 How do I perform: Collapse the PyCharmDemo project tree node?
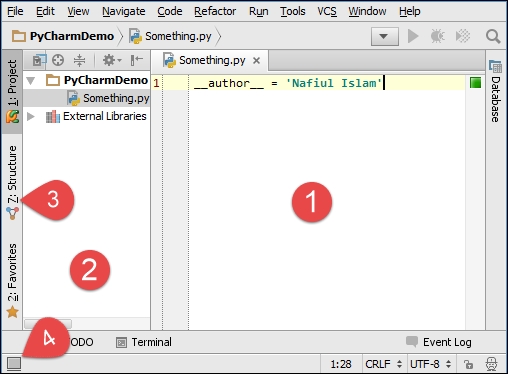coord(31,81)
